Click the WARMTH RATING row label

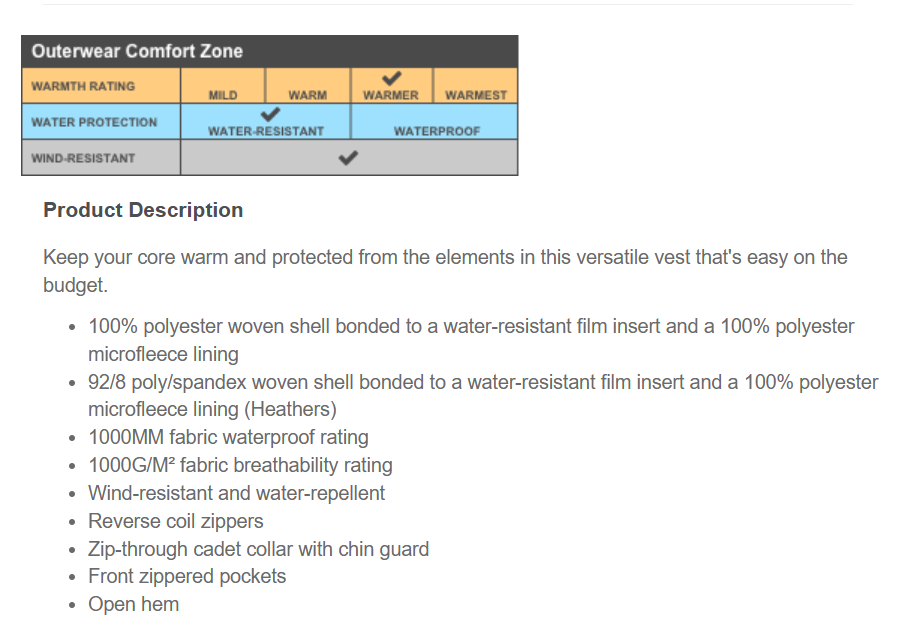83,86
